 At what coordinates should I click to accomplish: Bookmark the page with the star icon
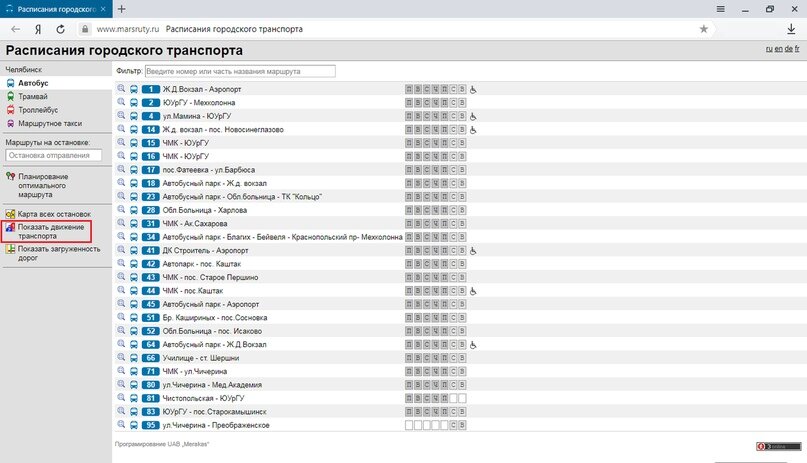tap(704, 29)
